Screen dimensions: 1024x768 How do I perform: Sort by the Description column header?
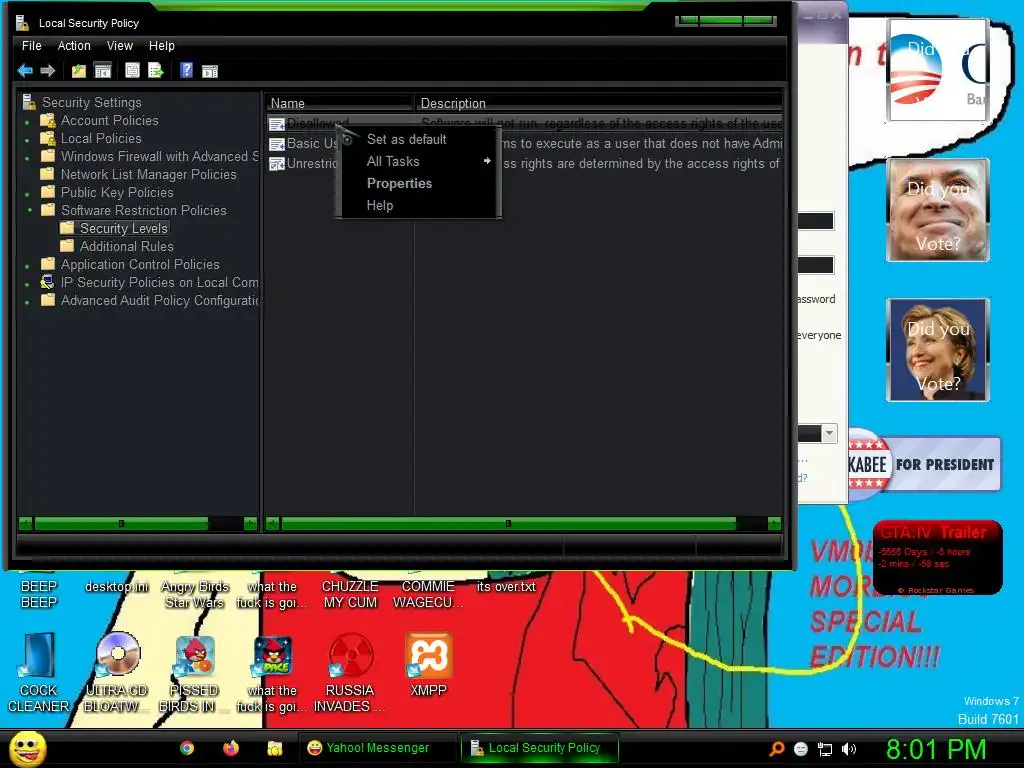pyautogui.click(x=598, y=103)
